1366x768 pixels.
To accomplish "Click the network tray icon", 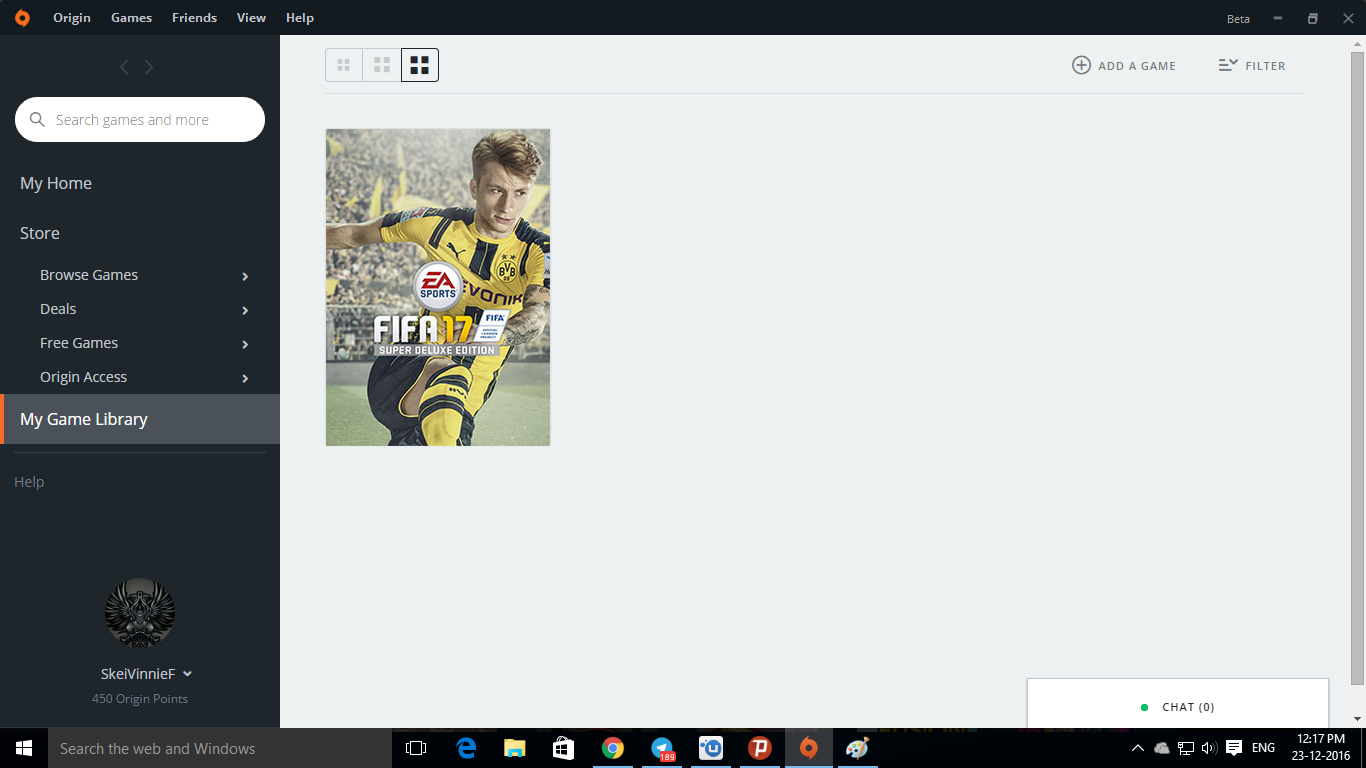I will (1186, 748).
